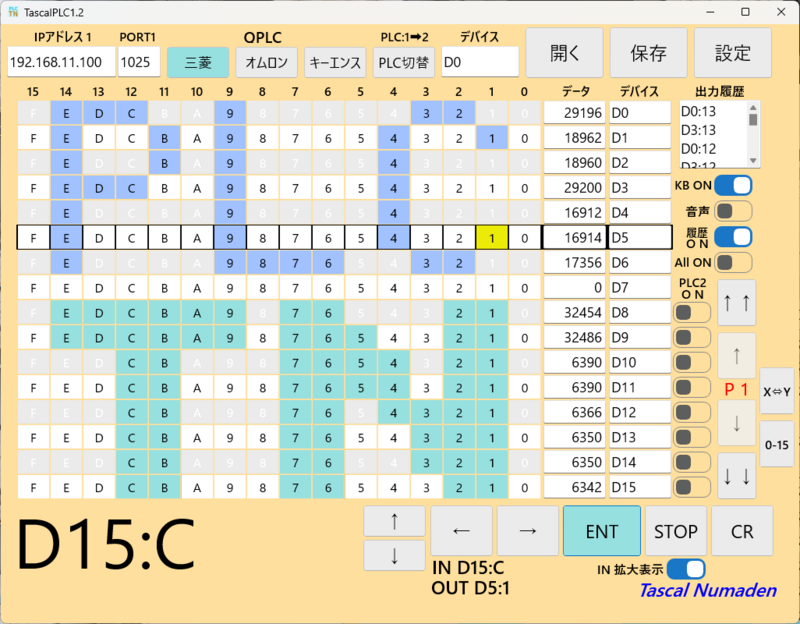Select the キーエンス PLC maker tab
The height and width of the screenshot is (624, 800).
(336, 62)
